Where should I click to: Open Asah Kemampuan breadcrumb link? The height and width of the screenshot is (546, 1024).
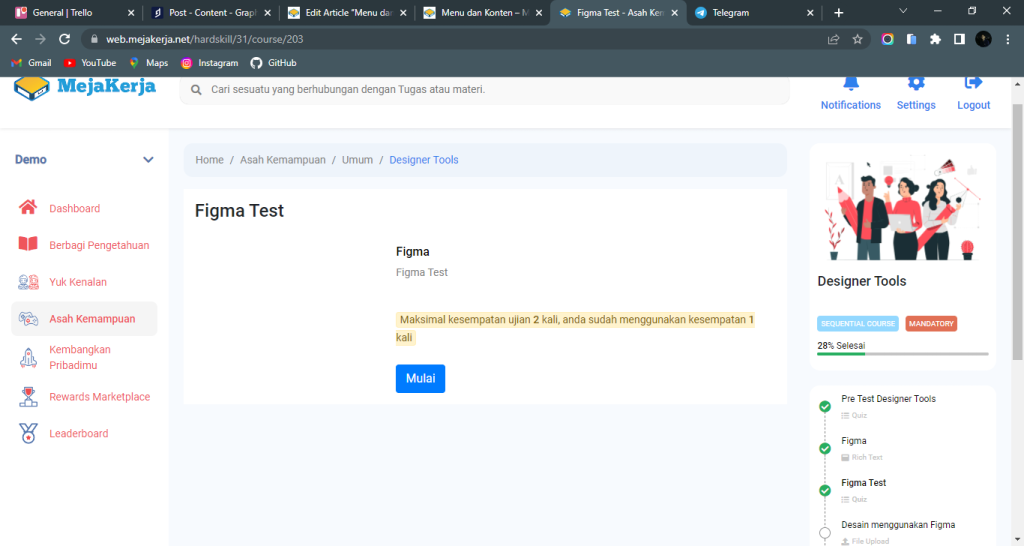coord(282,160)
